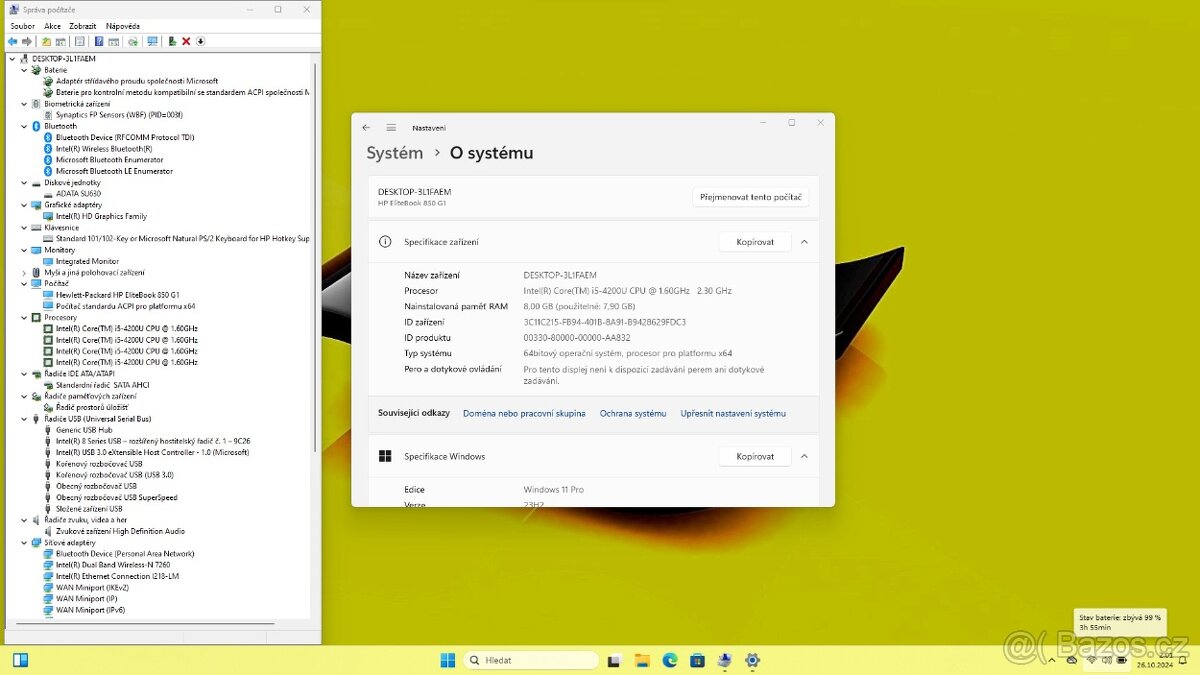The width and height of the screenshot is (1200, 675).
Task: Click the update driver green toolbar icon
Action: tap(172, 41)
